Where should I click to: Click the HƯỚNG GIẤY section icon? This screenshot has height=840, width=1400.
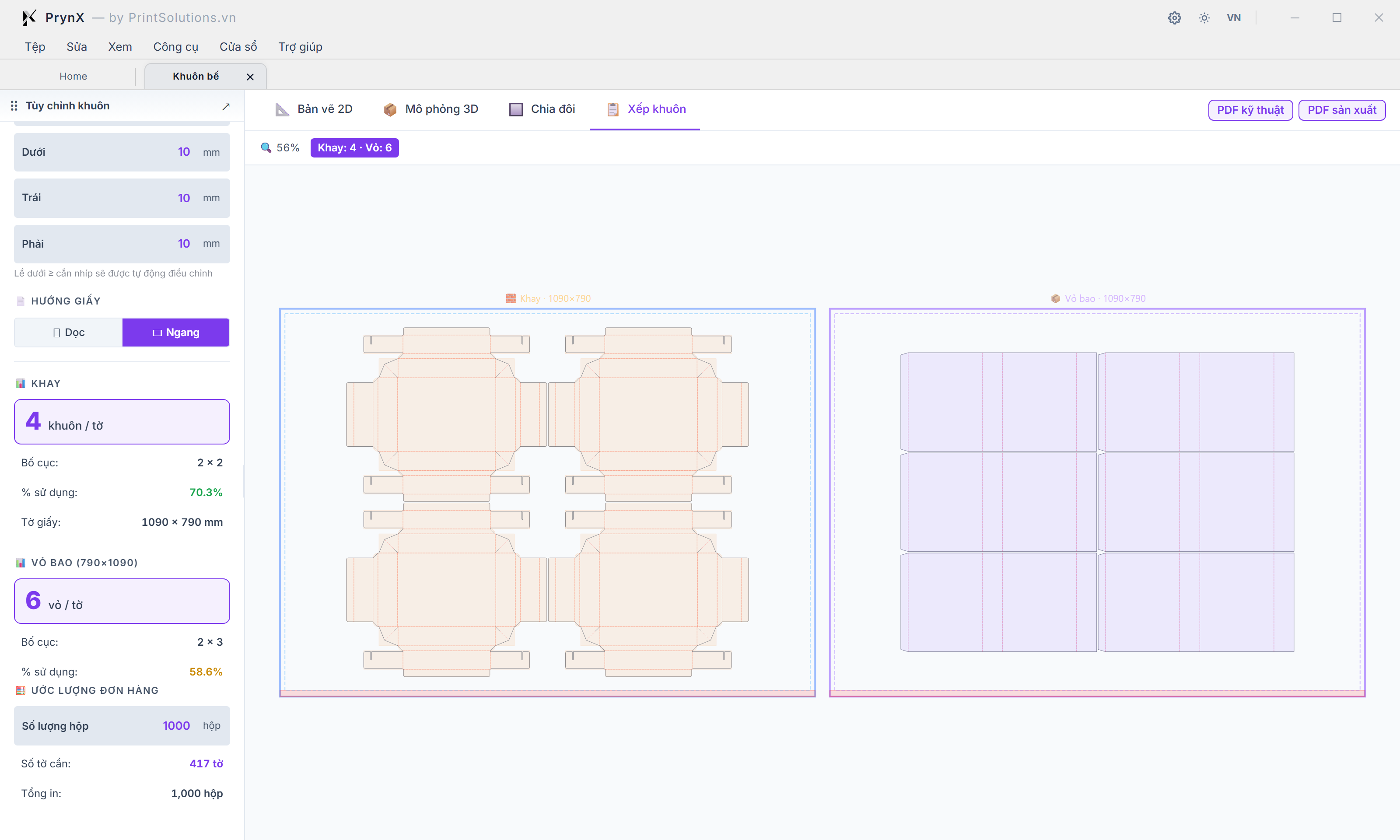click(x=21, y=301)
